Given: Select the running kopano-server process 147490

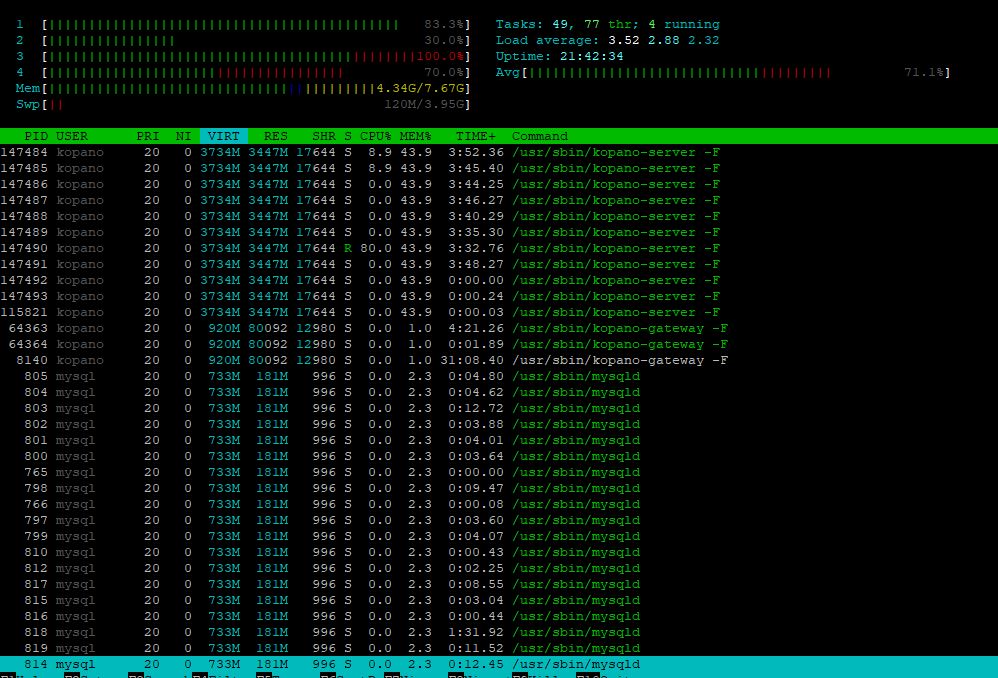Looking at the screenshot, I should [499, 248].
